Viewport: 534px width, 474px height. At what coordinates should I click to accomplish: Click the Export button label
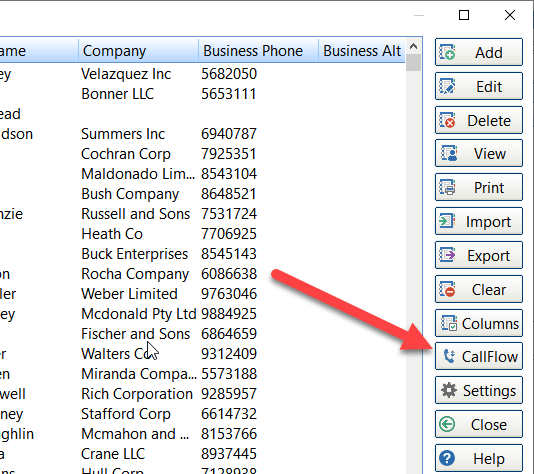click(x=488, y=256)
